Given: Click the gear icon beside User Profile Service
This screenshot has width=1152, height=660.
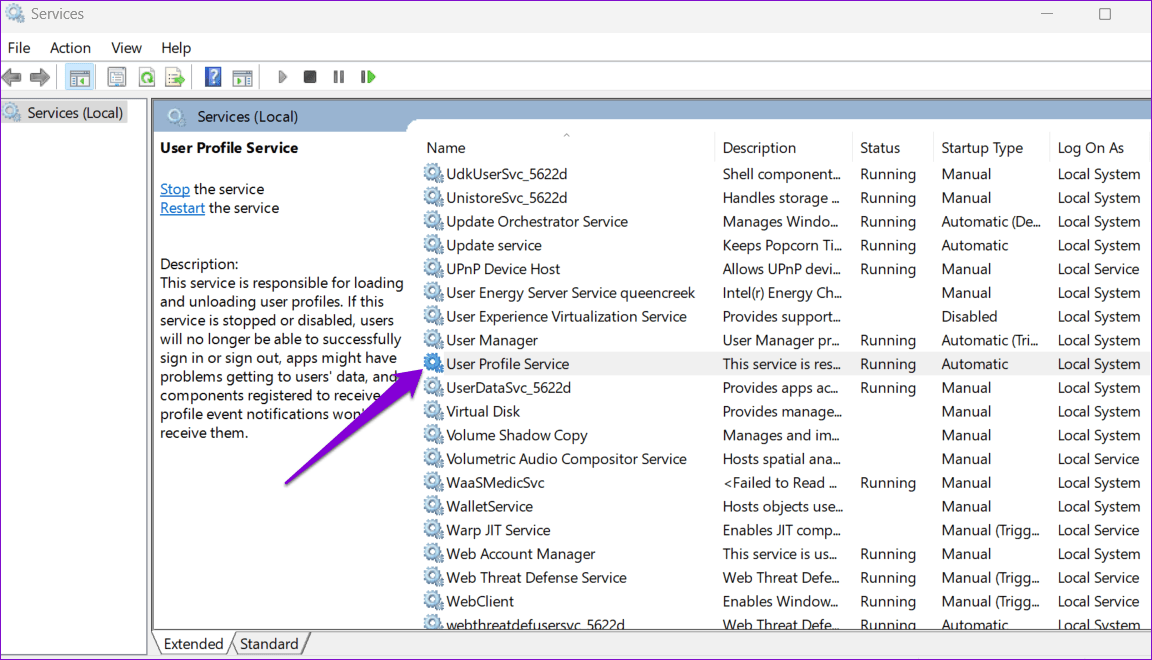Looking at the screenshot, I should (x=433, y=363).
